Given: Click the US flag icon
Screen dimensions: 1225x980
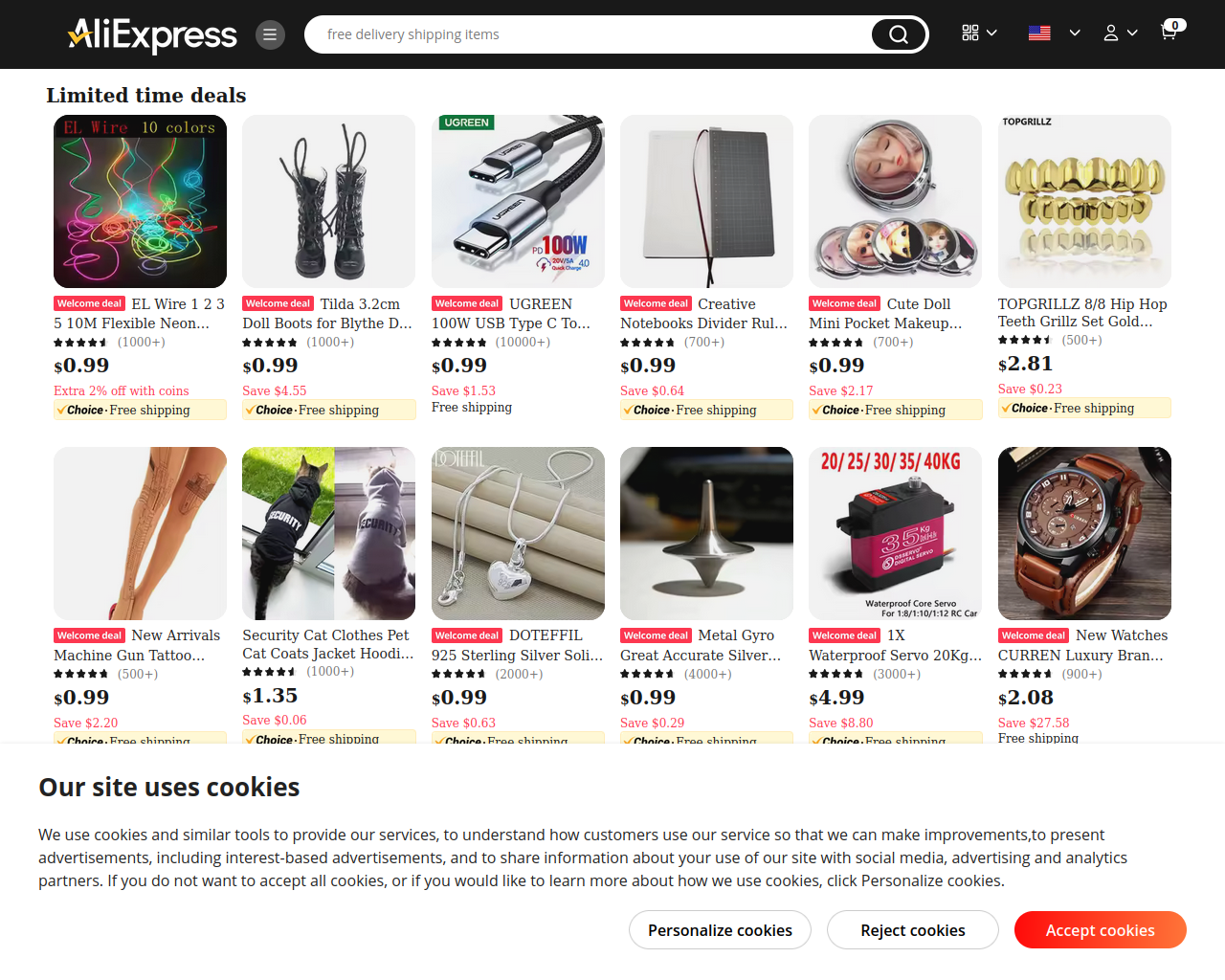Looking at the screenshot, I should [x=1039, y=33].
